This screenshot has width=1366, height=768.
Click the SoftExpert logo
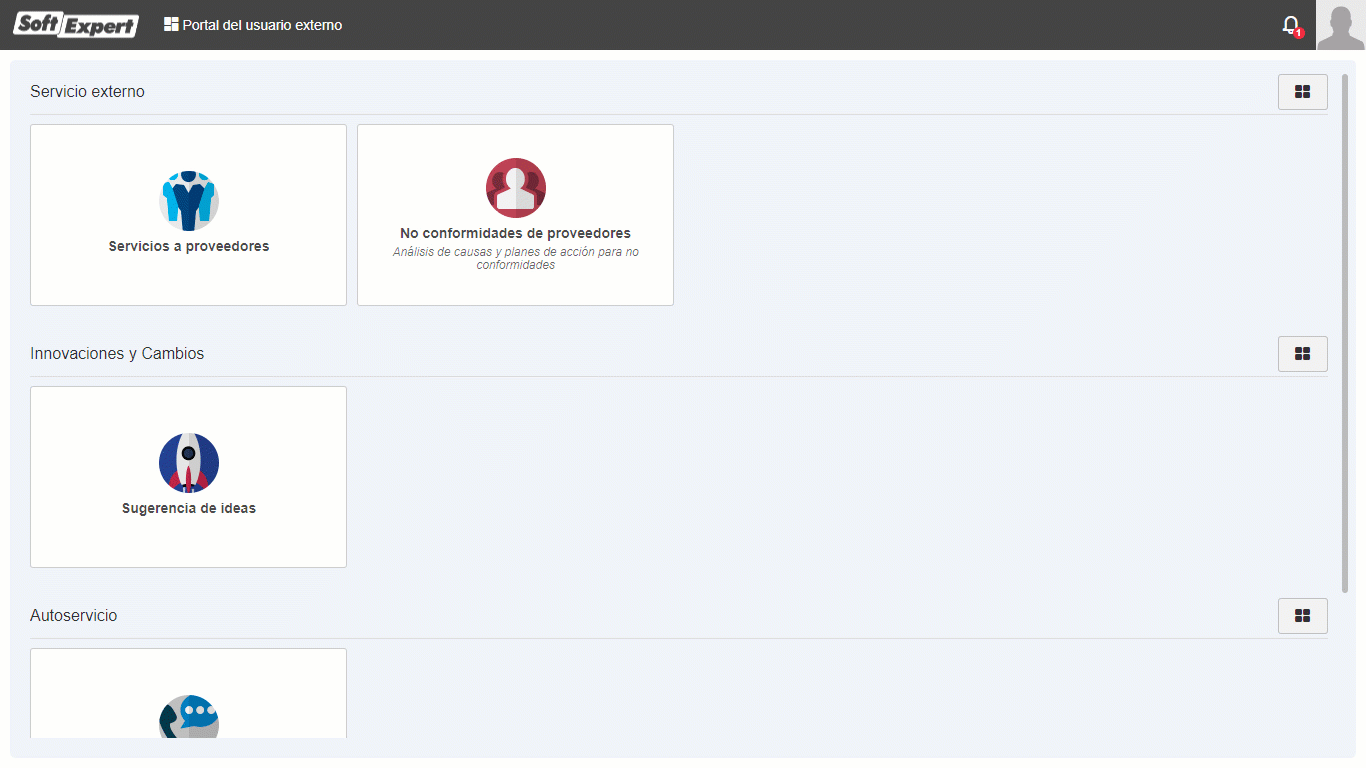pos(75,25)
